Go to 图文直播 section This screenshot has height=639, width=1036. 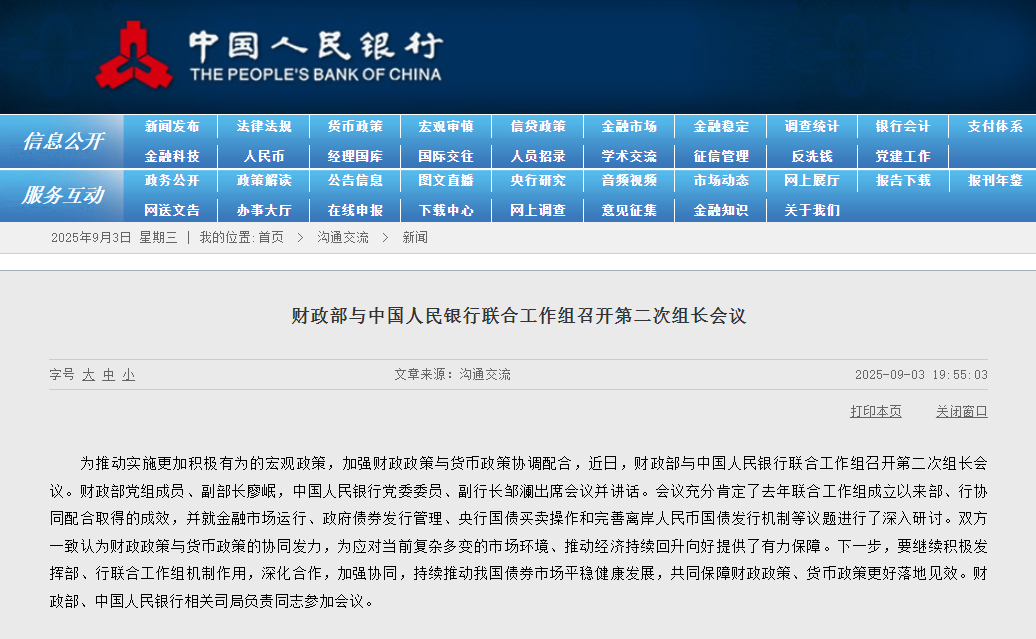click(x=446, y=180)
